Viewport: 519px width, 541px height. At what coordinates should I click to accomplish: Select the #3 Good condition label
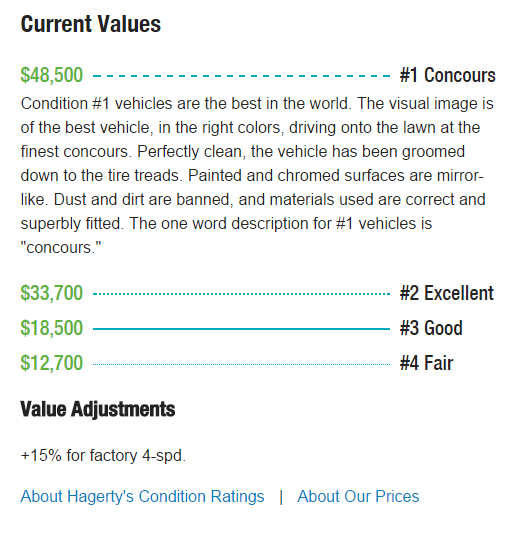(x=431, y=328)
